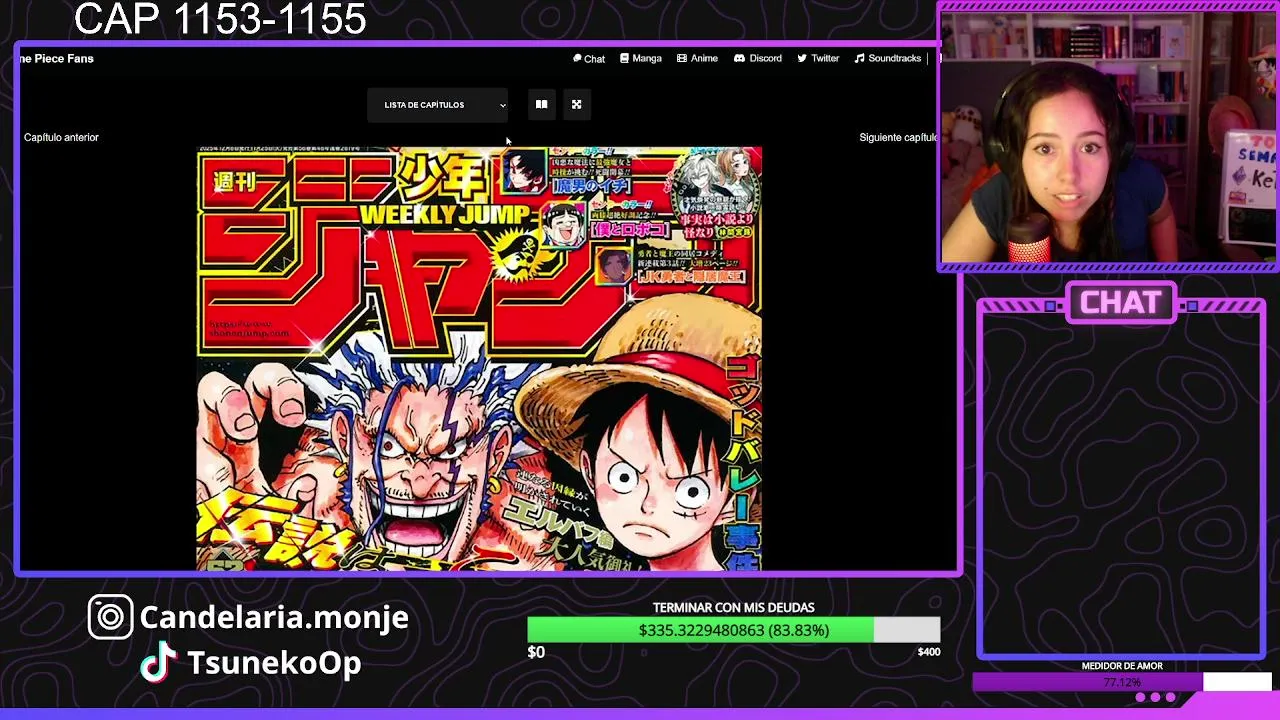The width and height of the screenshot is (1280, 720).
Task: Open the Twitter link
Action: coord(818,59)
